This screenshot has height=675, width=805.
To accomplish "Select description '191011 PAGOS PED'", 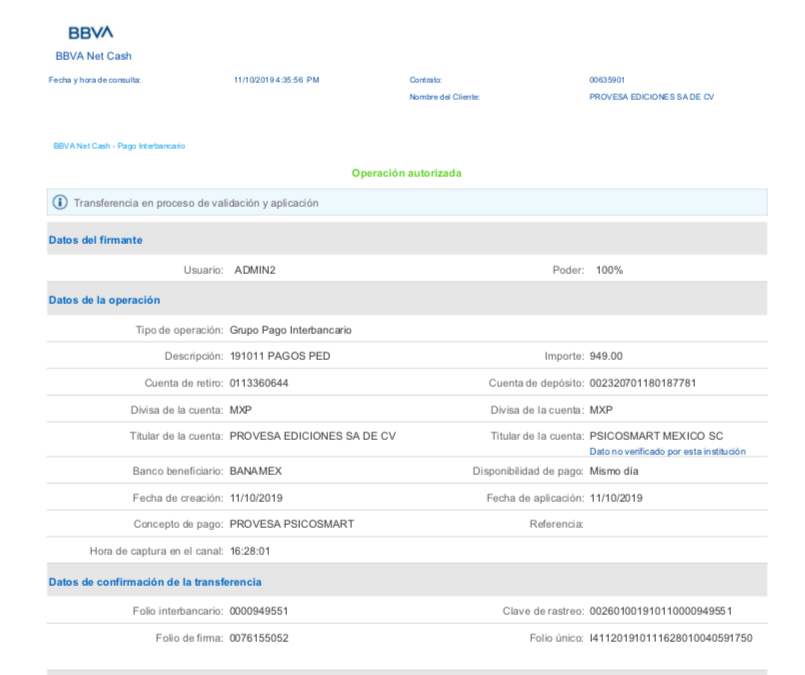I will point(280,356).
